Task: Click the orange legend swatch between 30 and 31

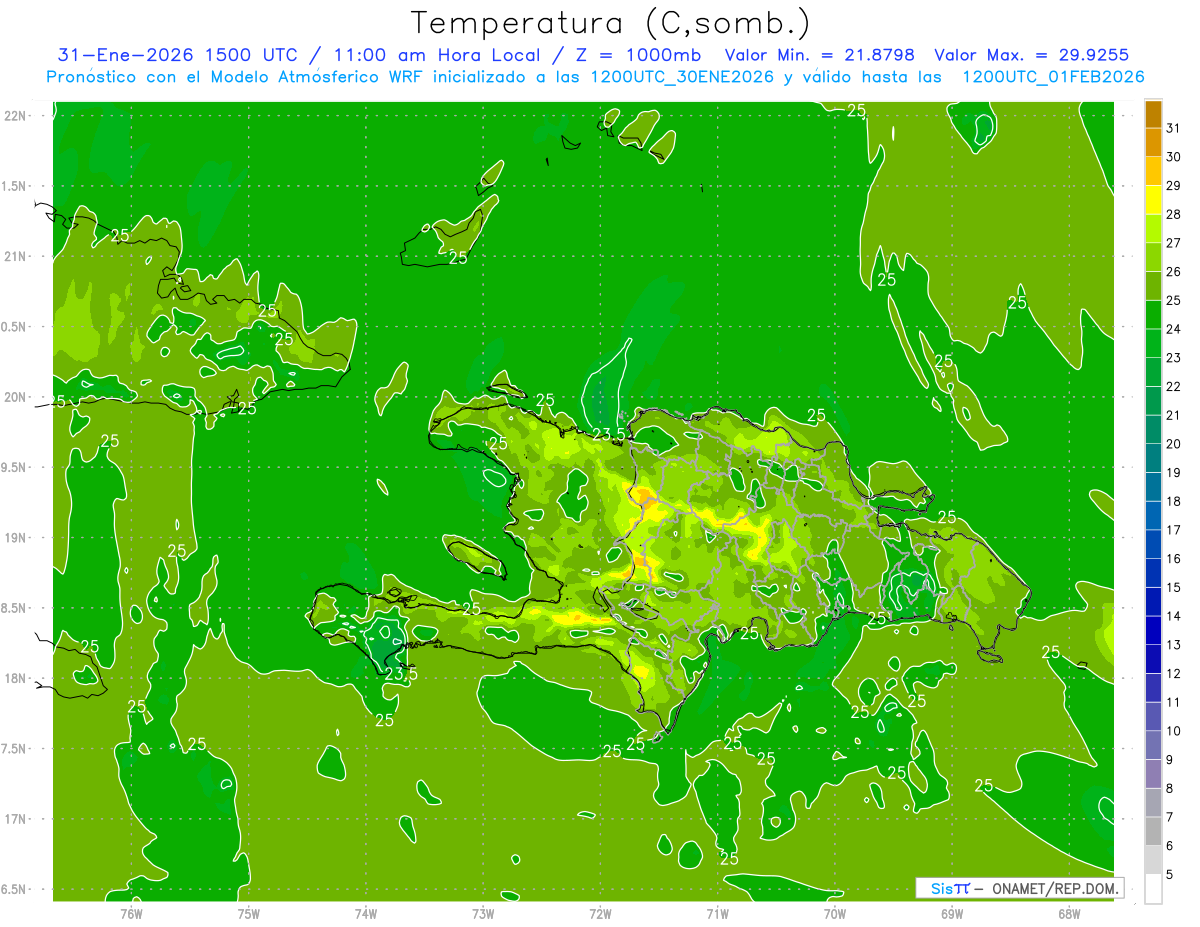Action: tap(1153, 143)
